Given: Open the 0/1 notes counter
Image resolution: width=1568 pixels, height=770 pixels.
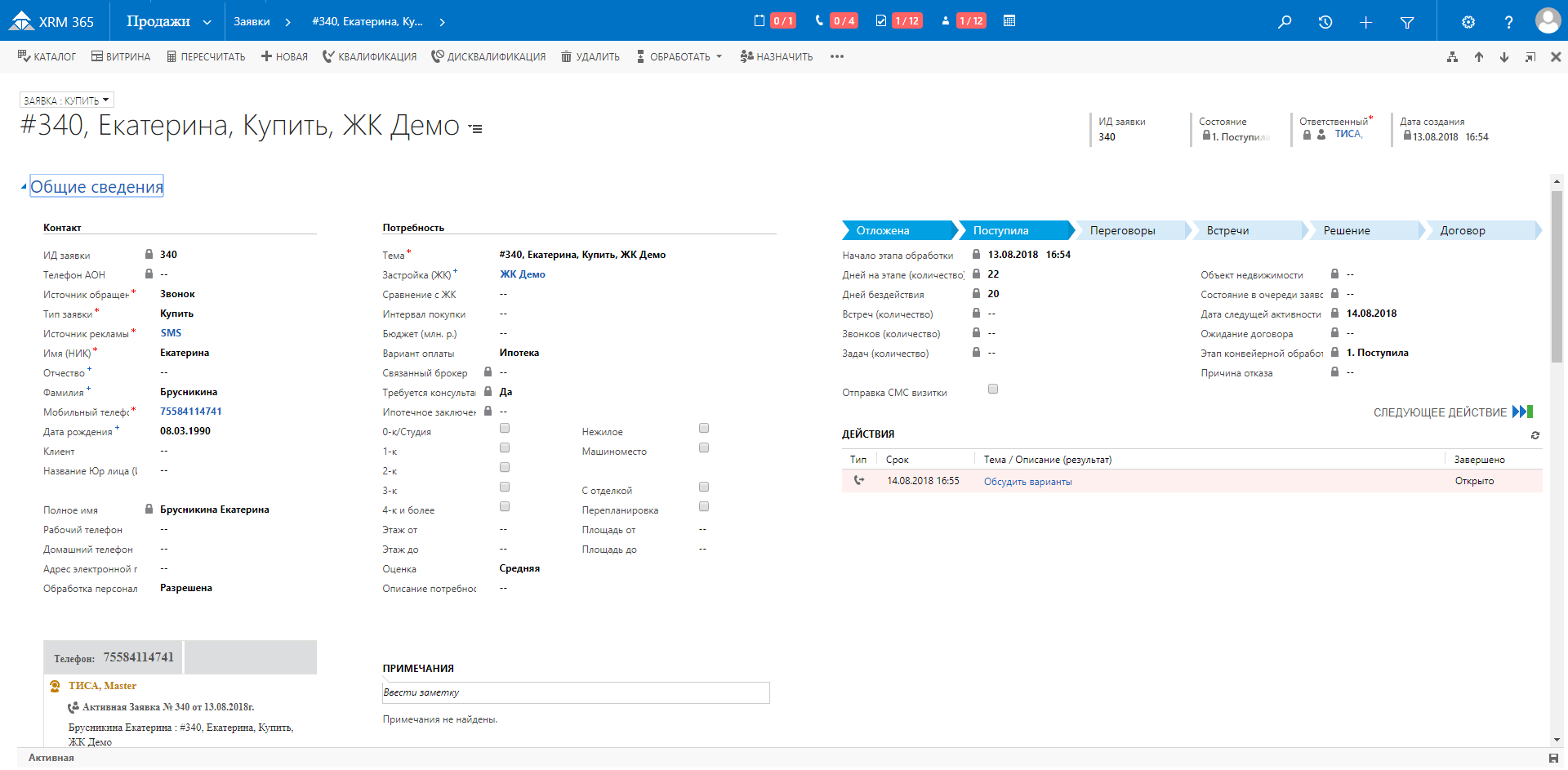Looking at the screenshot, I should coord(775,20).
